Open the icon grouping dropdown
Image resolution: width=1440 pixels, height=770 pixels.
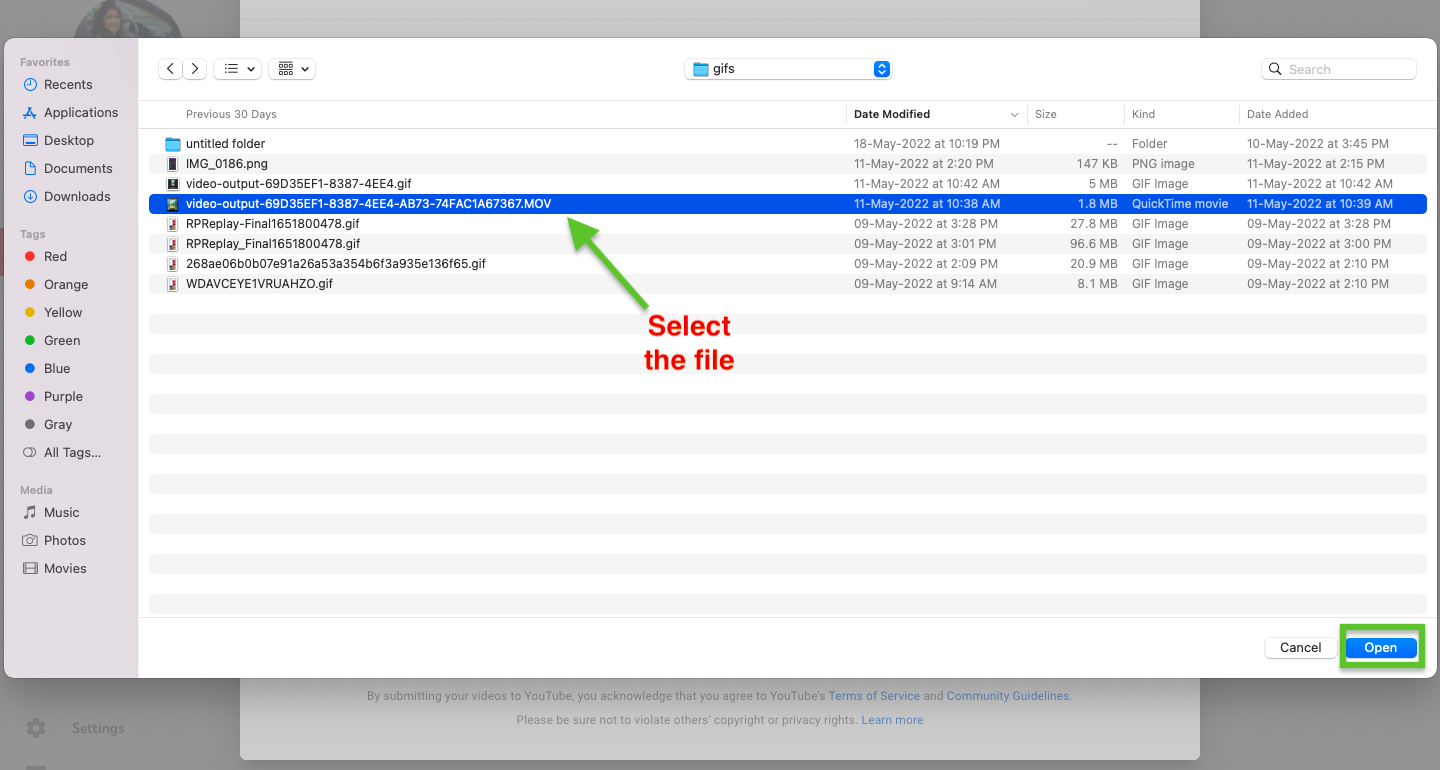tap(291, 68)
